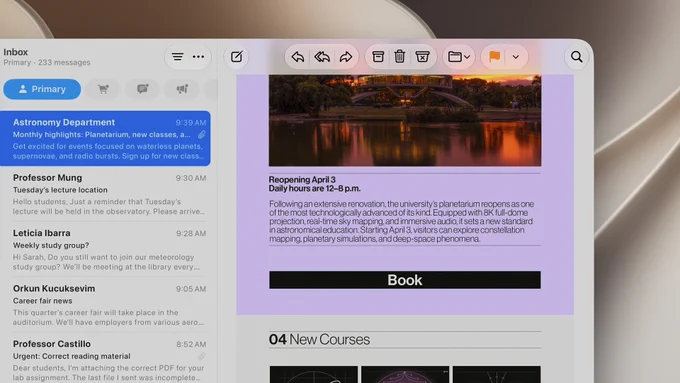
Task: Click the attachment paperclip on Astronomy email
Action: click(202, 134)
